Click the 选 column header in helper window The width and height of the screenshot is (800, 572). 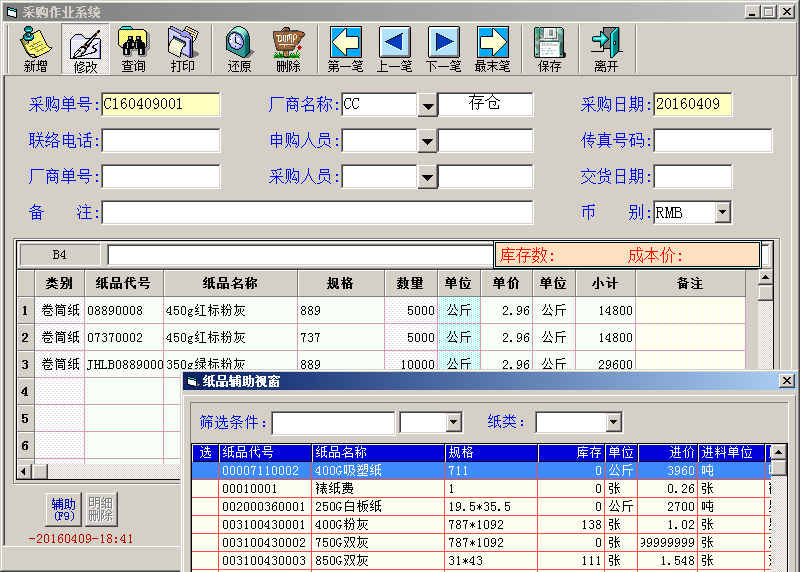pyautogui.click(x=205, y=453)
